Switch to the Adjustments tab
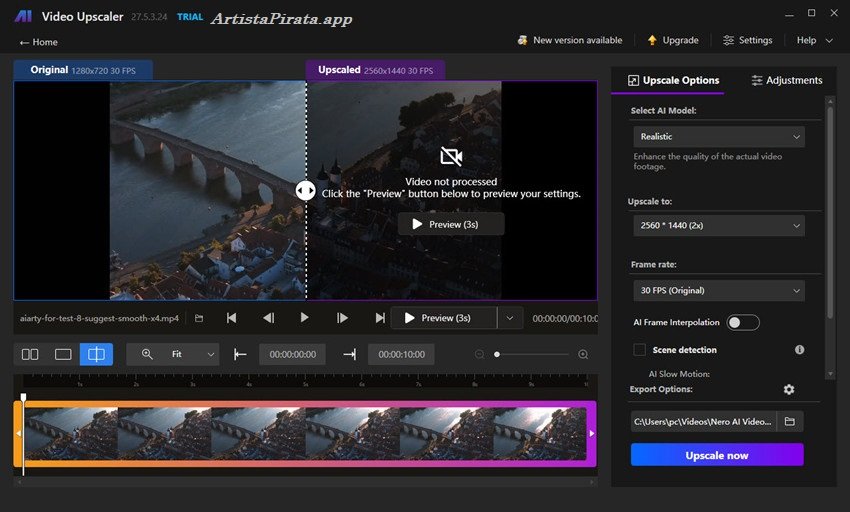The width and height of the screenshot is (850, 512). pyautogui.click(x=787, y=80)
